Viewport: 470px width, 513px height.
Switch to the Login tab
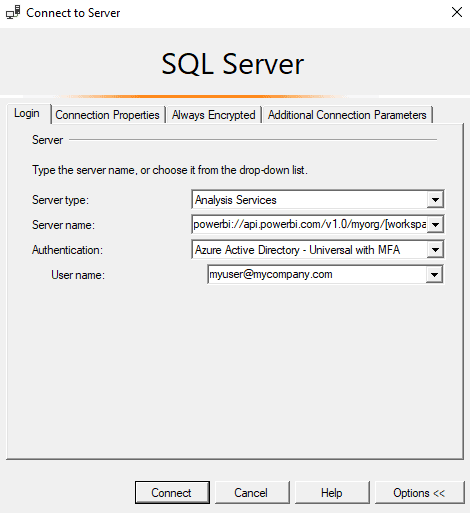27,114
